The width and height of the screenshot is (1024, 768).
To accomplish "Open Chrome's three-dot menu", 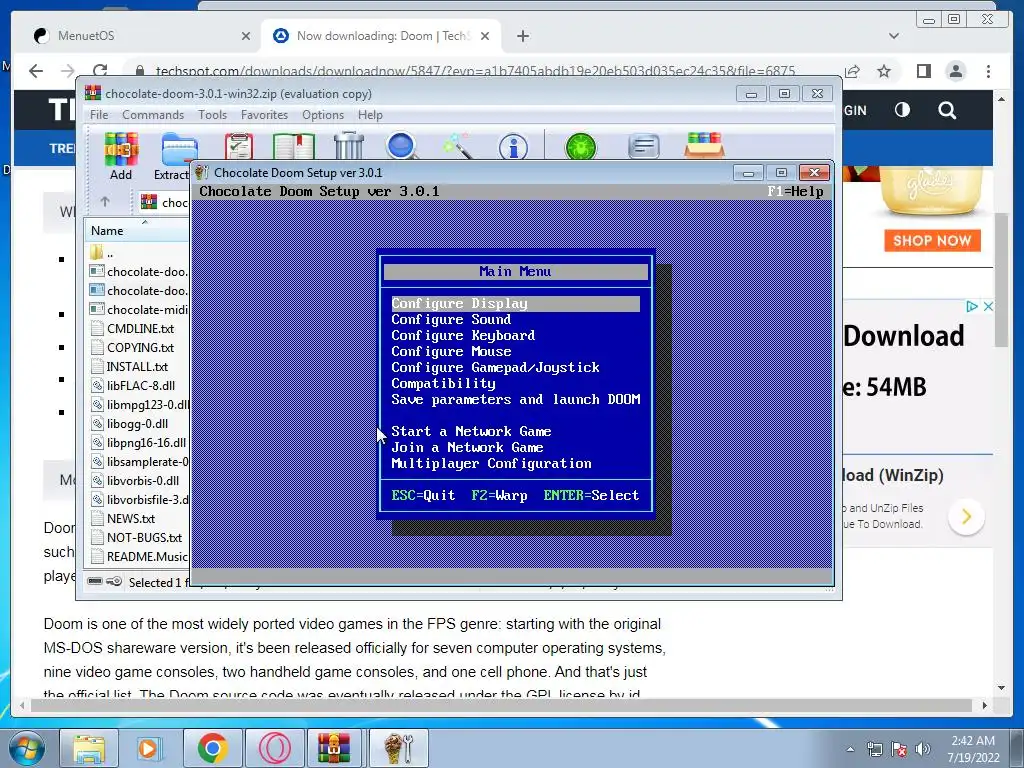I will [x=988, y=71].
